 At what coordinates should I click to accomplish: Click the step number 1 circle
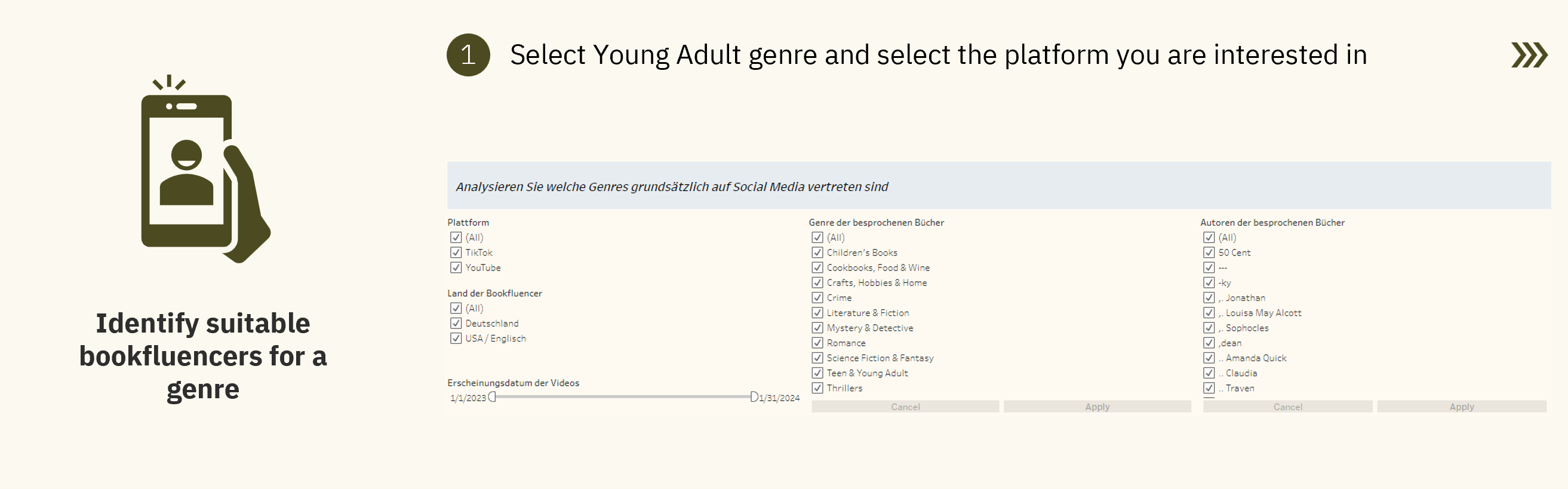(x=468, y=55)
